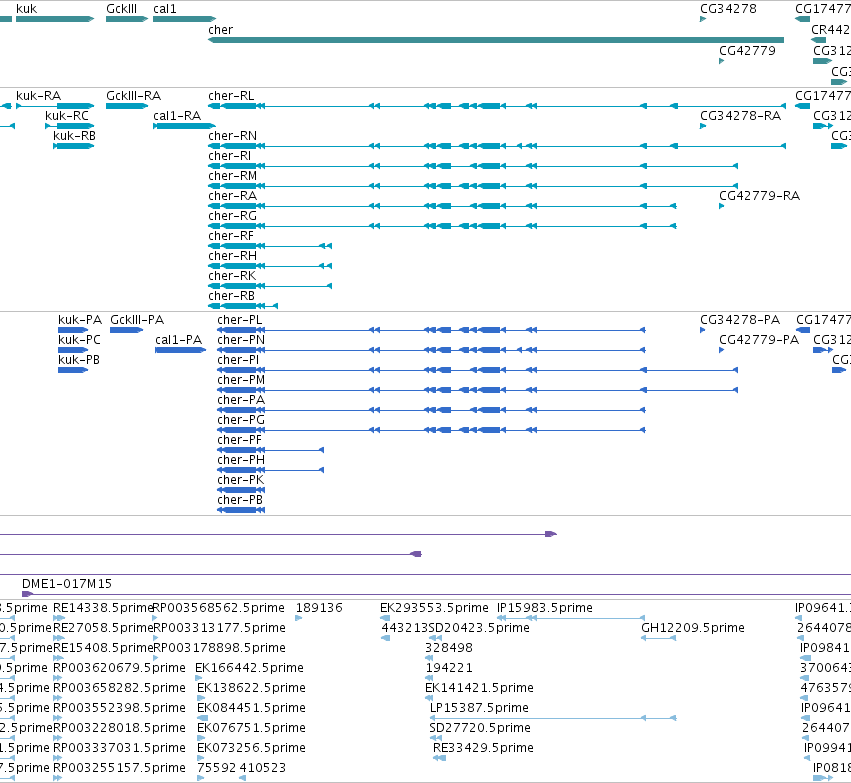Select the LP15387.5prime EST label
The width and height of the screenshot is (851, 783).
point(479,708)
